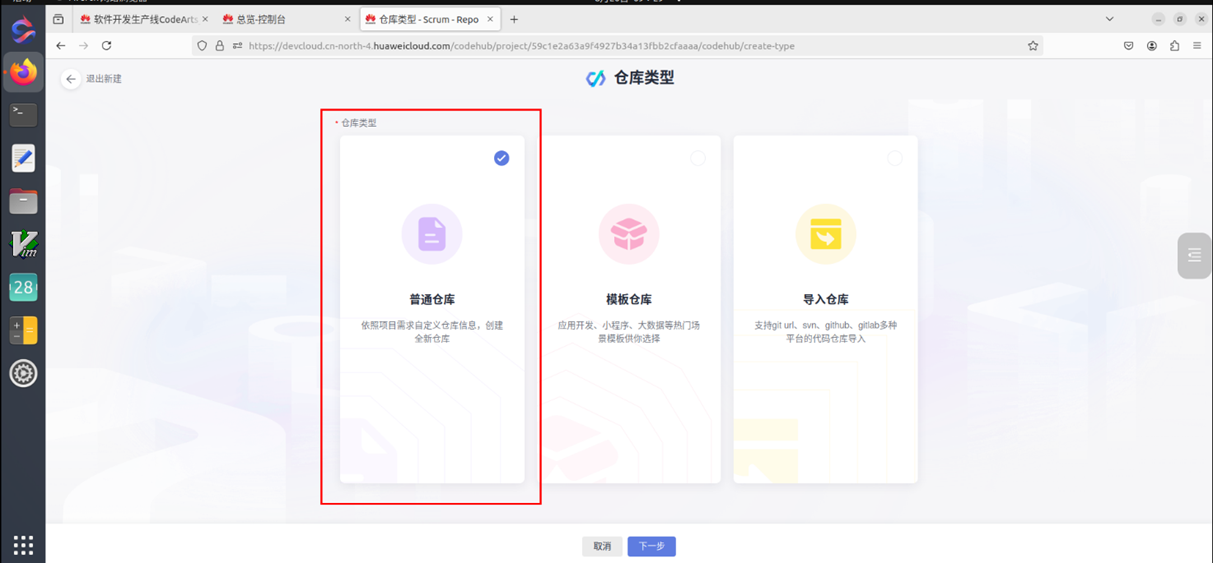
Task: Open the Firefox View tab overview icon
Action: (58, 19)
